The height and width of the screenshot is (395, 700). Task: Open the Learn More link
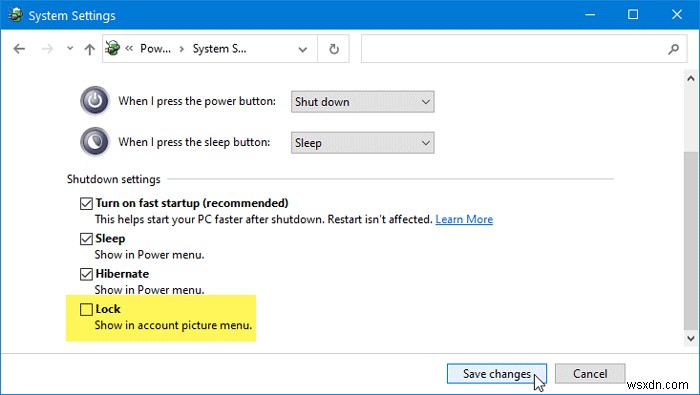pyautogui.click(x=464, y=219)
